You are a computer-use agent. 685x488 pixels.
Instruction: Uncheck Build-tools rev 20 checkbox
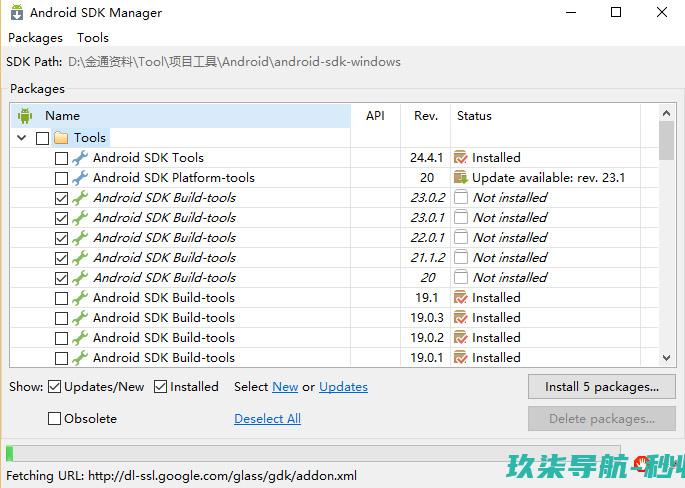tap(62, 278)
